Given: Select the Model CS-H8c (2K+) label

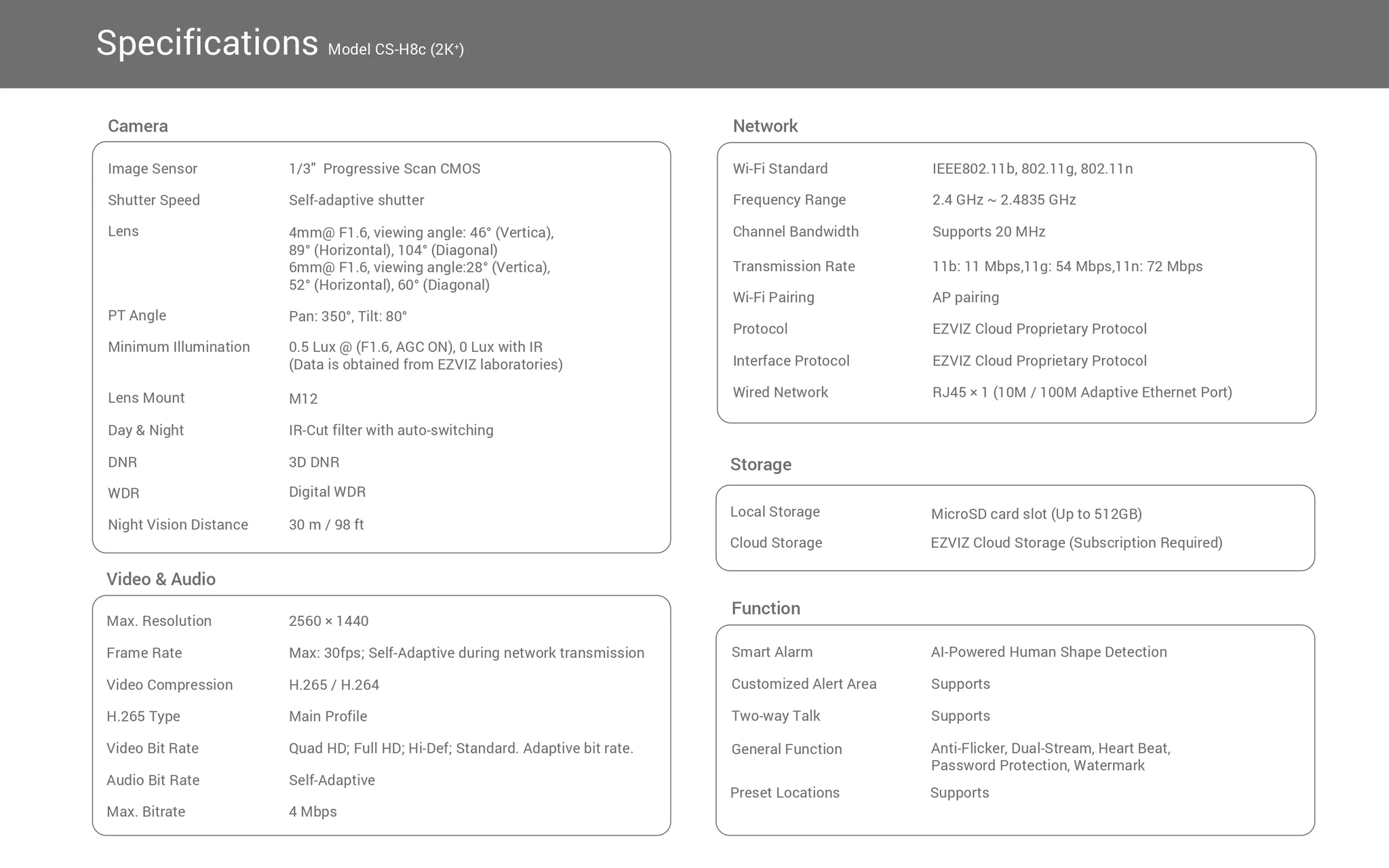Looking at the screenshot, I should [x=396, y=50].
